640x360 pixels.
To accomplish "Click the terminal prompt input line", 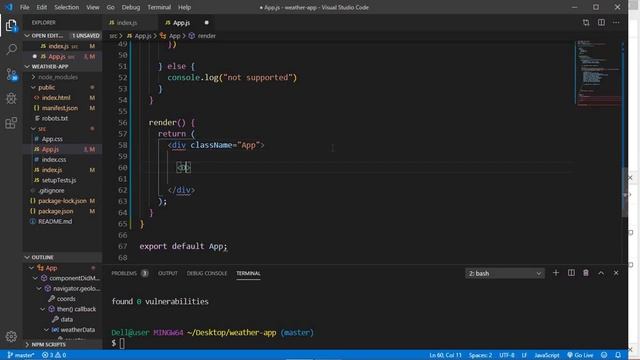I will click(122, 343).
